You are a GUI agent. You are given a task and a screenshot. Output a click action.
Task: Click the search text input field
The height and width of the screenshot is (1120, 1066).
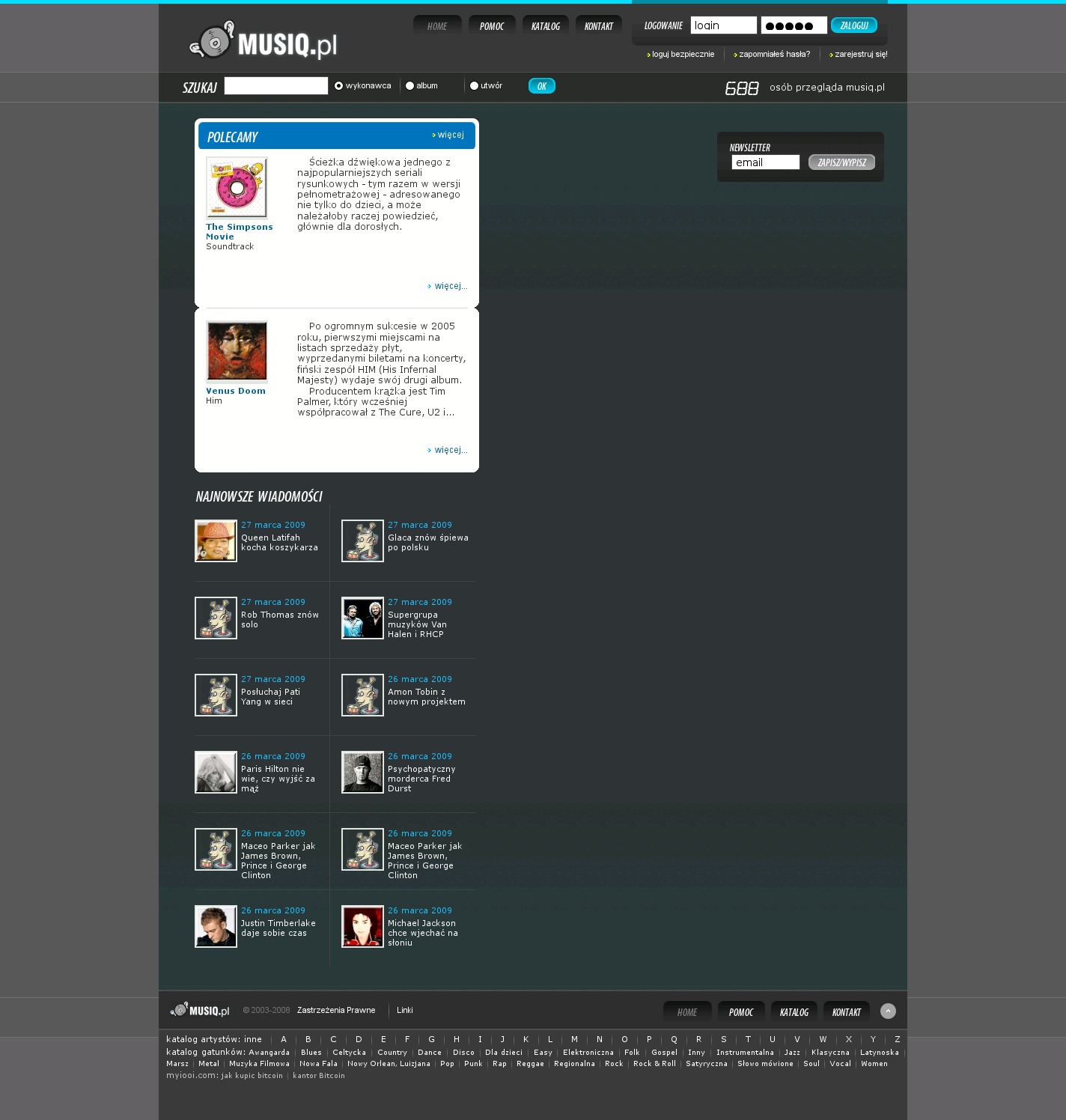275,86
